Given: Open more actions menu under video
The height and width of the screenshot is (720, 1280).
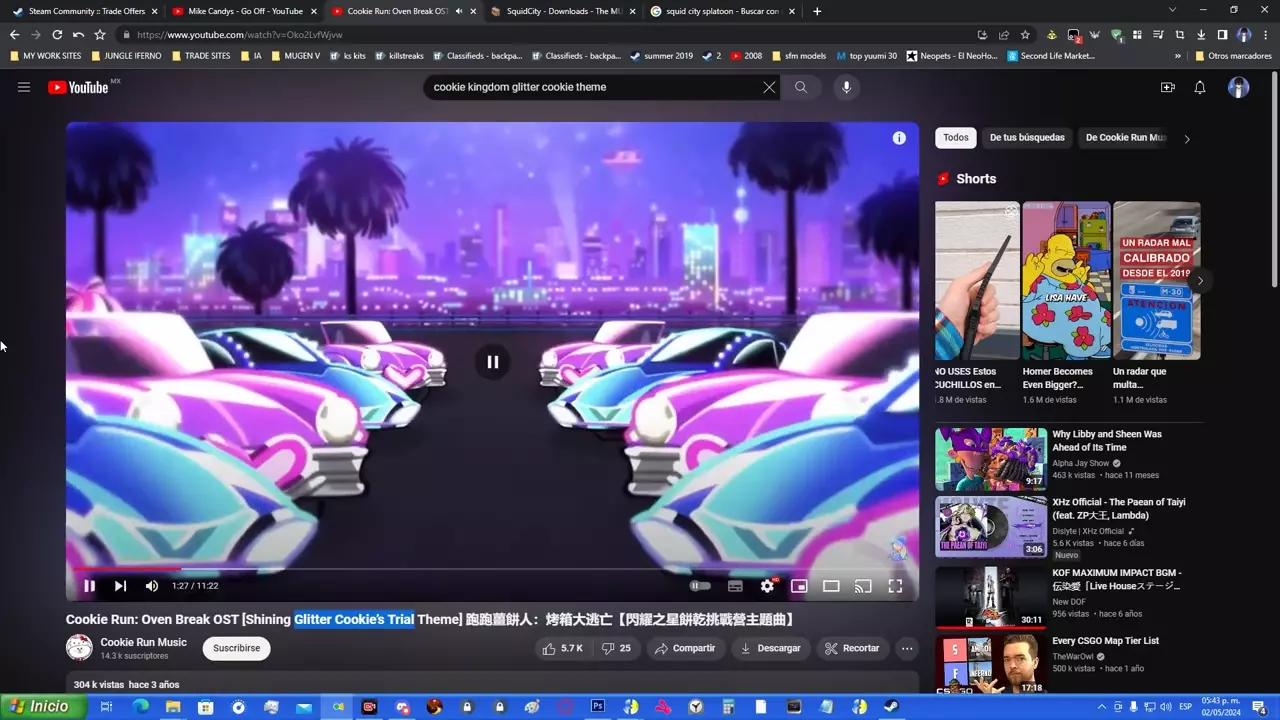Looking at the screenshot, I should pos(907,648).
